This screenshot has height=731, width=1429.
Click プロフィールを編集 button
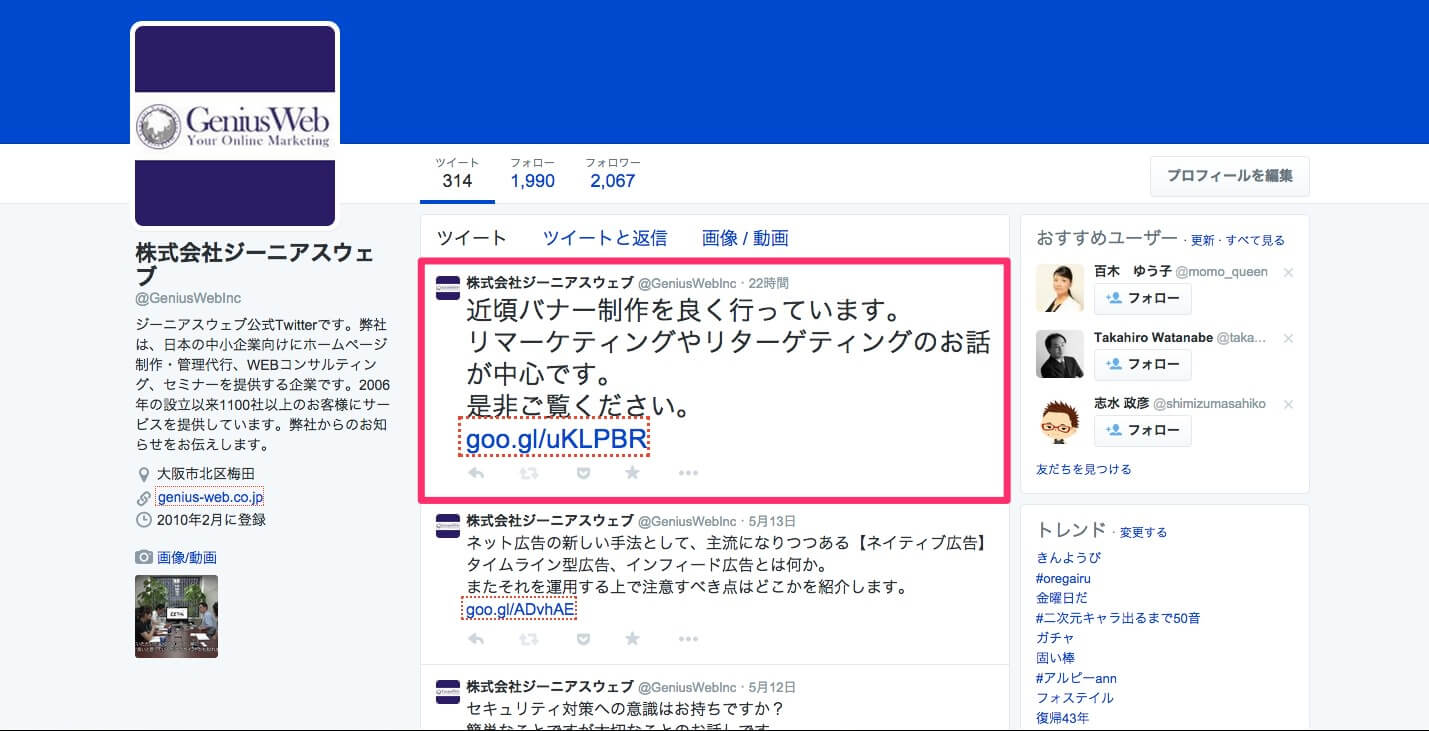tap(1230, 176)
